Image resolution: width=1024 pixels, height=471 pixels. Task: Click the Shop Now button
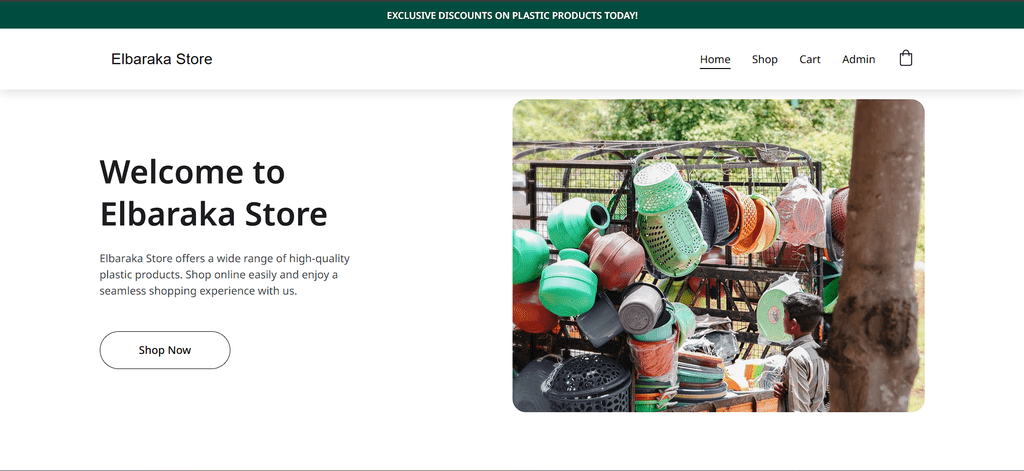(165, 350)
